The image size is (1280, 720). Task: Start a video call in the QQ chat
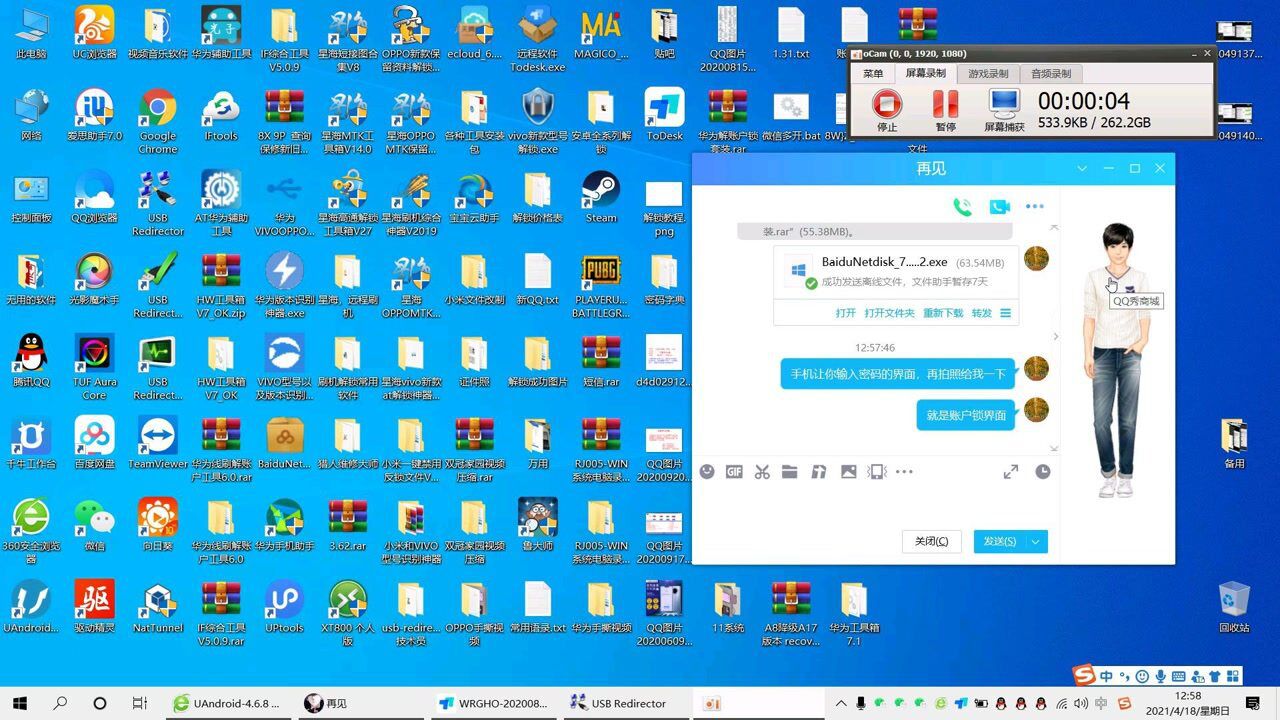(999, 207)
